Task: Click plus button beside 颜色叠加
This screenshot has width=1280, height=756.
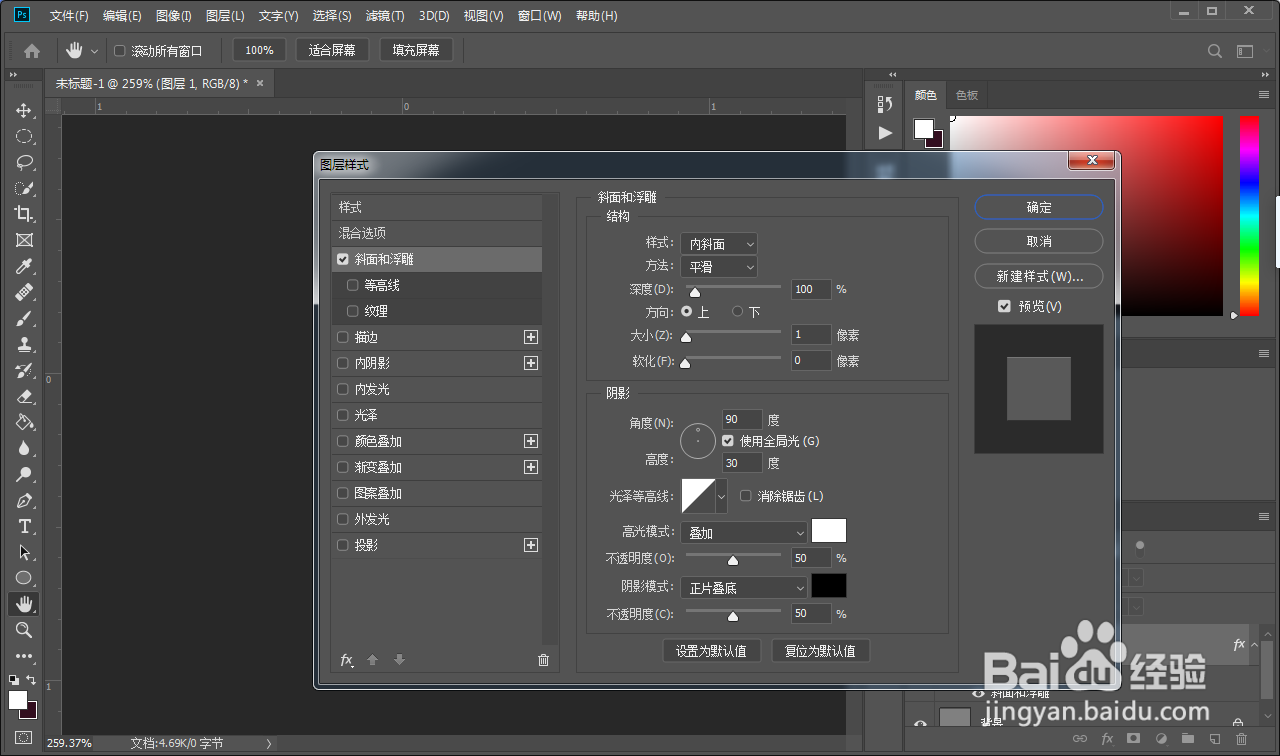Action: [x=531, y=441]
